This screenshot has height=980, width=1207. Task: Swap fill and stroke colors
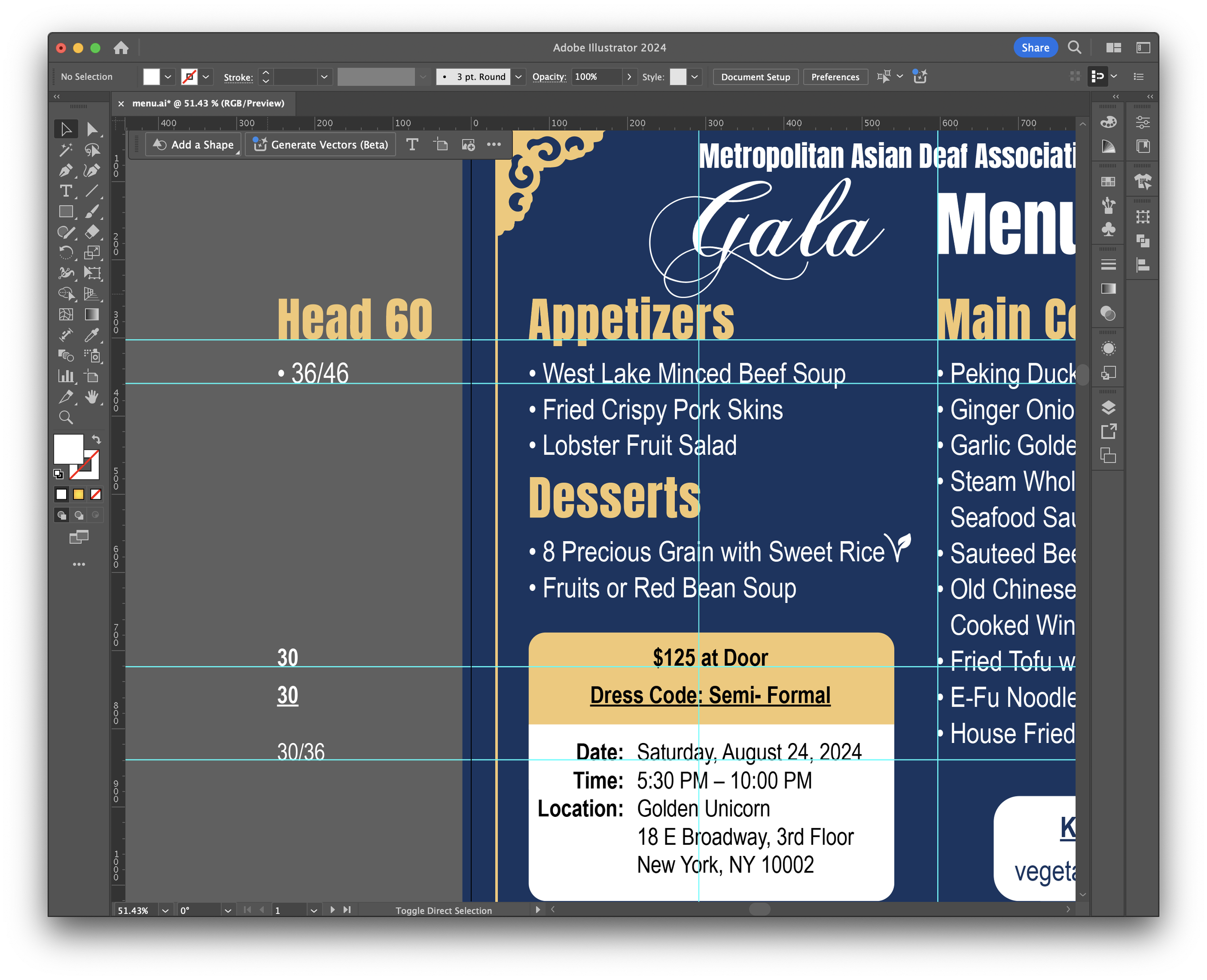click(x=97, y=439)
